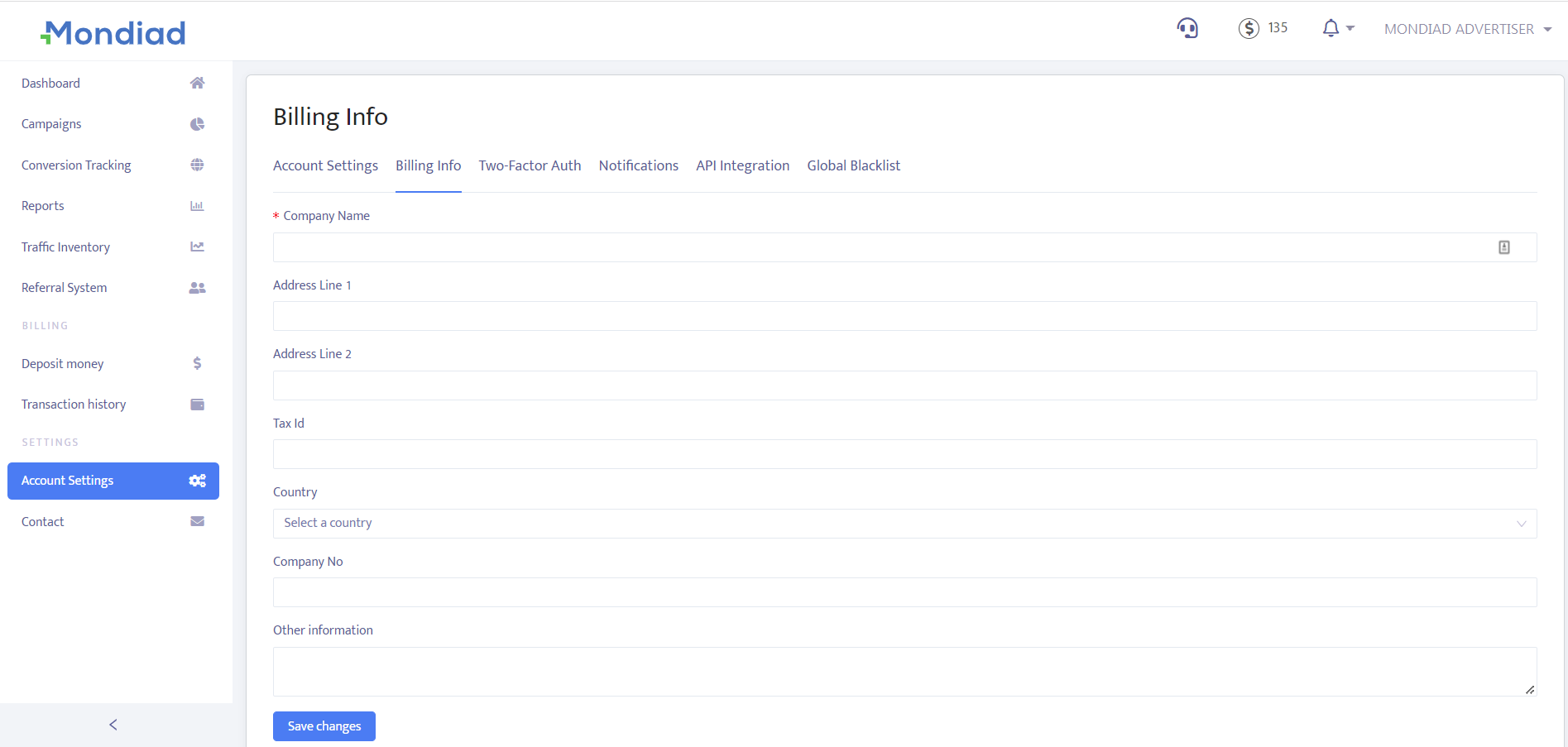Click the Reports bar chart icon

(197, 206)
